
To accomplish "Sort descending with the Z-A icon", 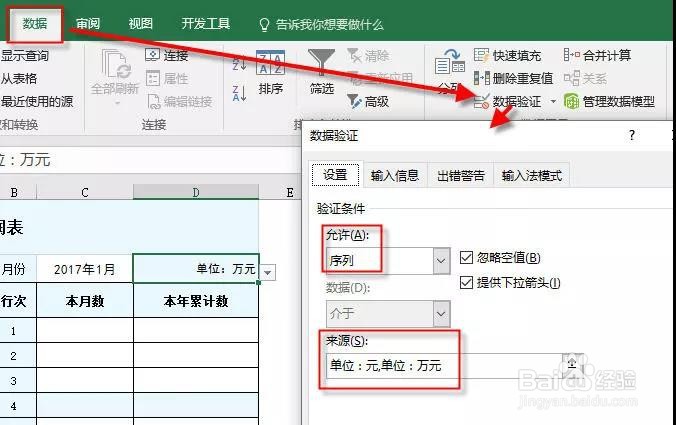I will (239, 93).
